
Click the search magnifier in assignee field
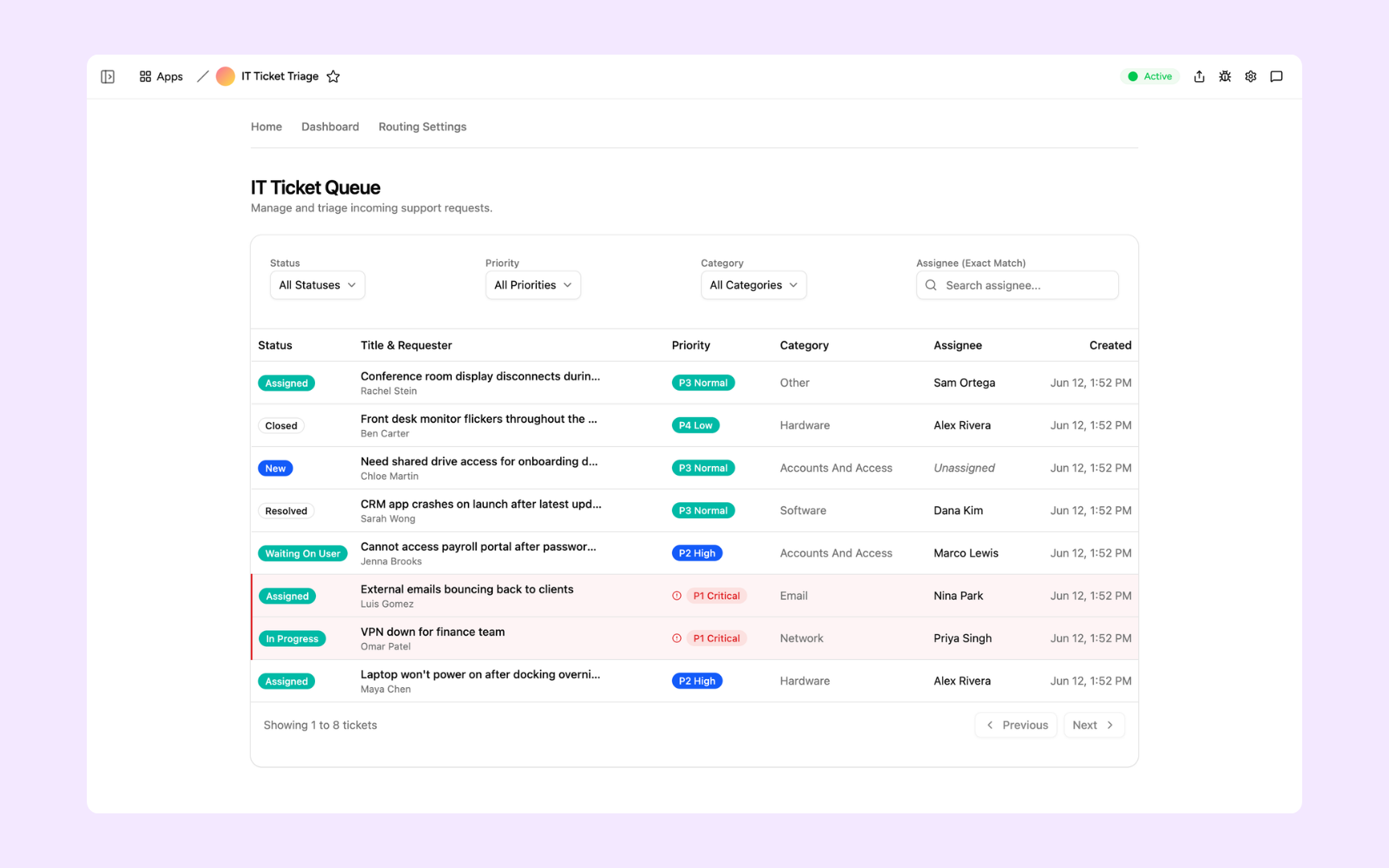pos(931,285)
